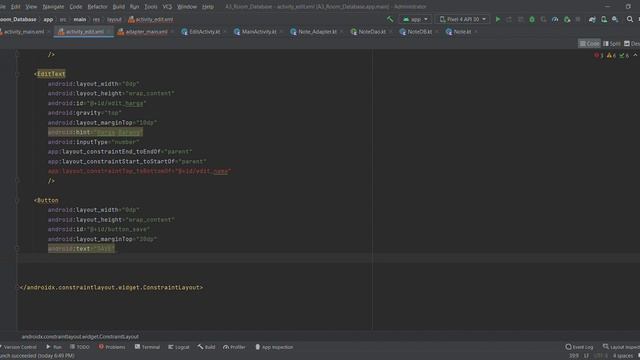This screenshot has width=640, height=360.
Task: Collapse the Button tag fold marker
Action: 18,200
